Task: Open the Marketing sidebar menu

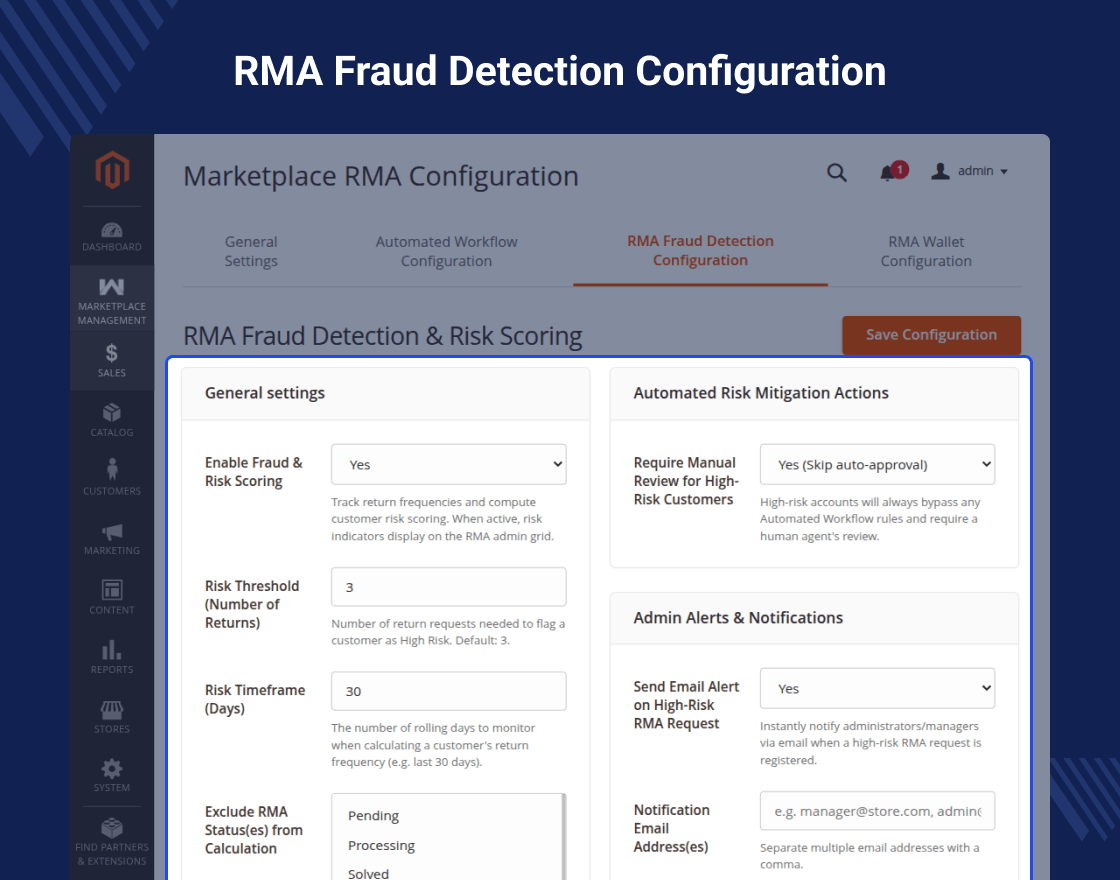Action: coord(112,538)
